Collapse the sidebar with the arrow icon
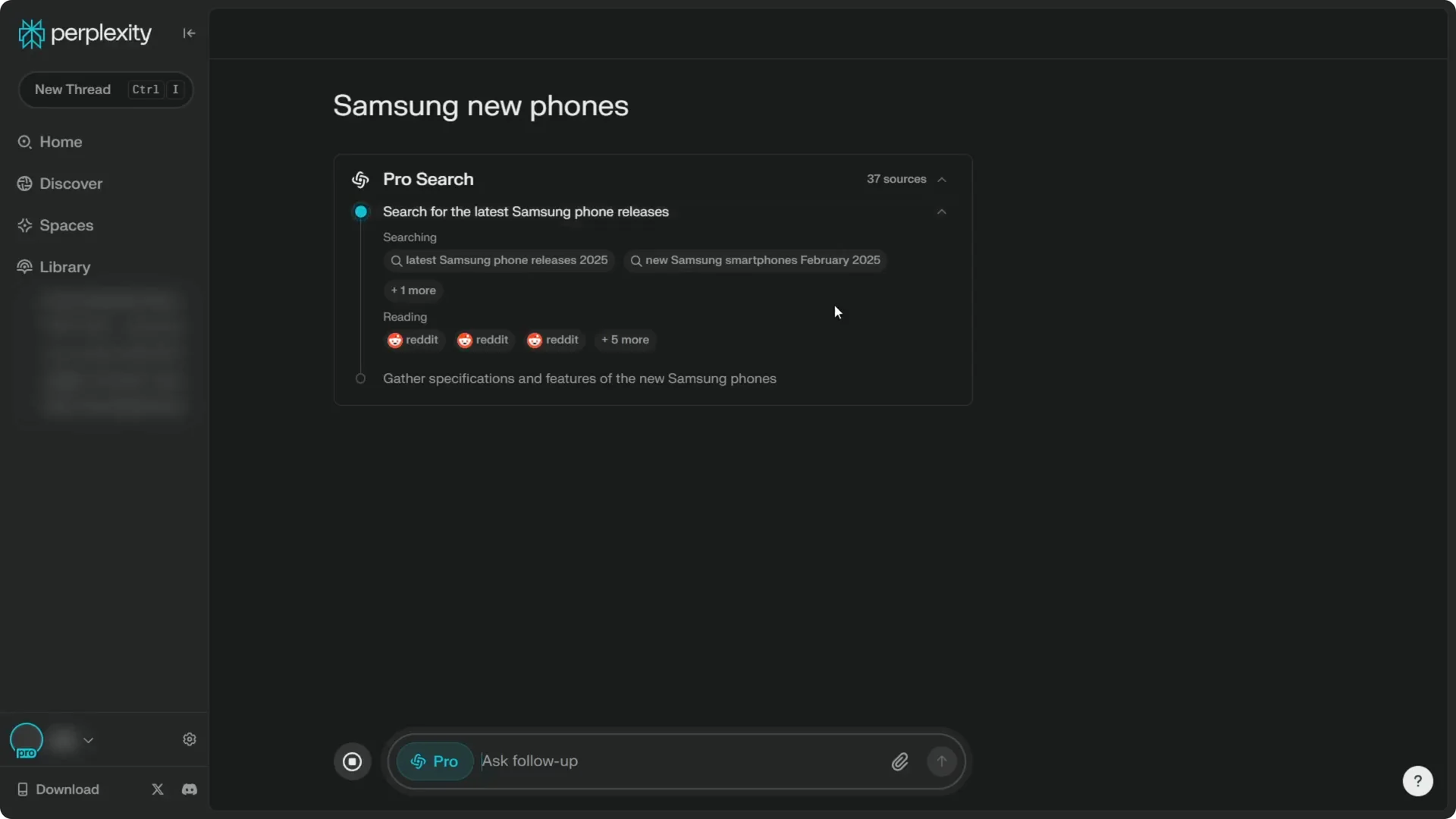 pos(189,33)
